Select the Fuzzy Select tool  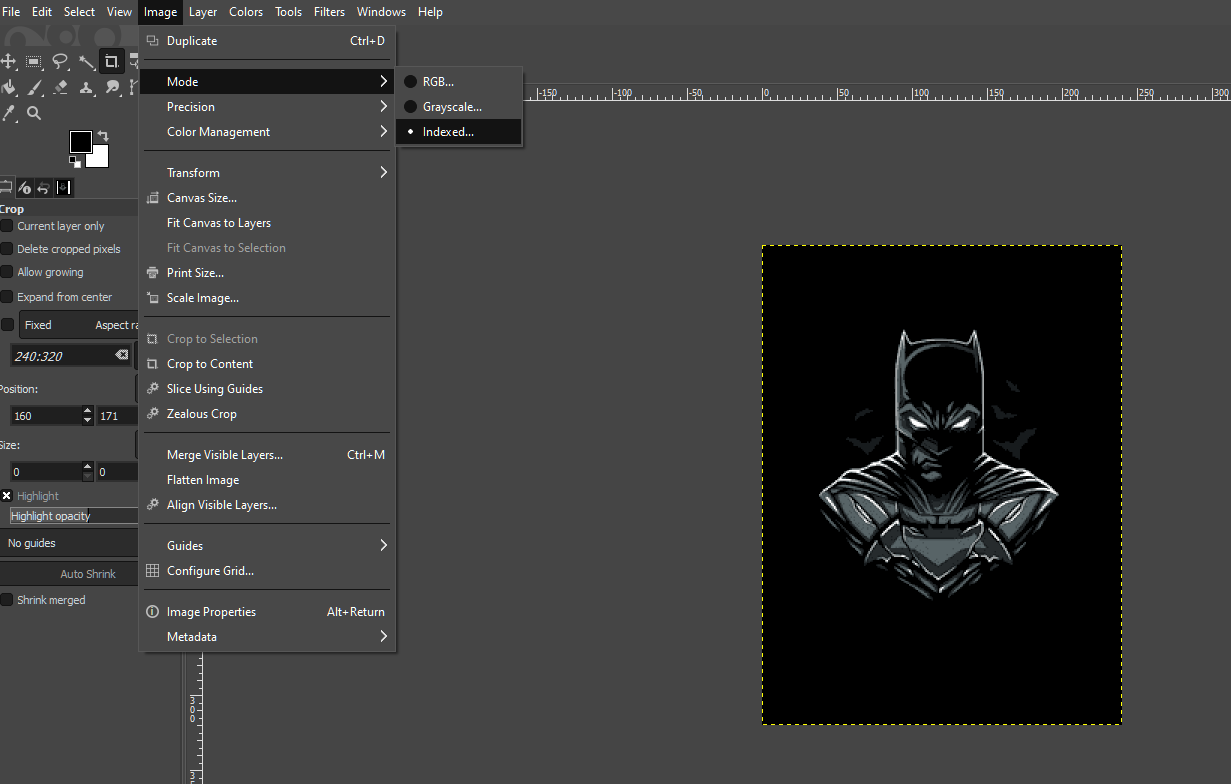tap(85, 61)
